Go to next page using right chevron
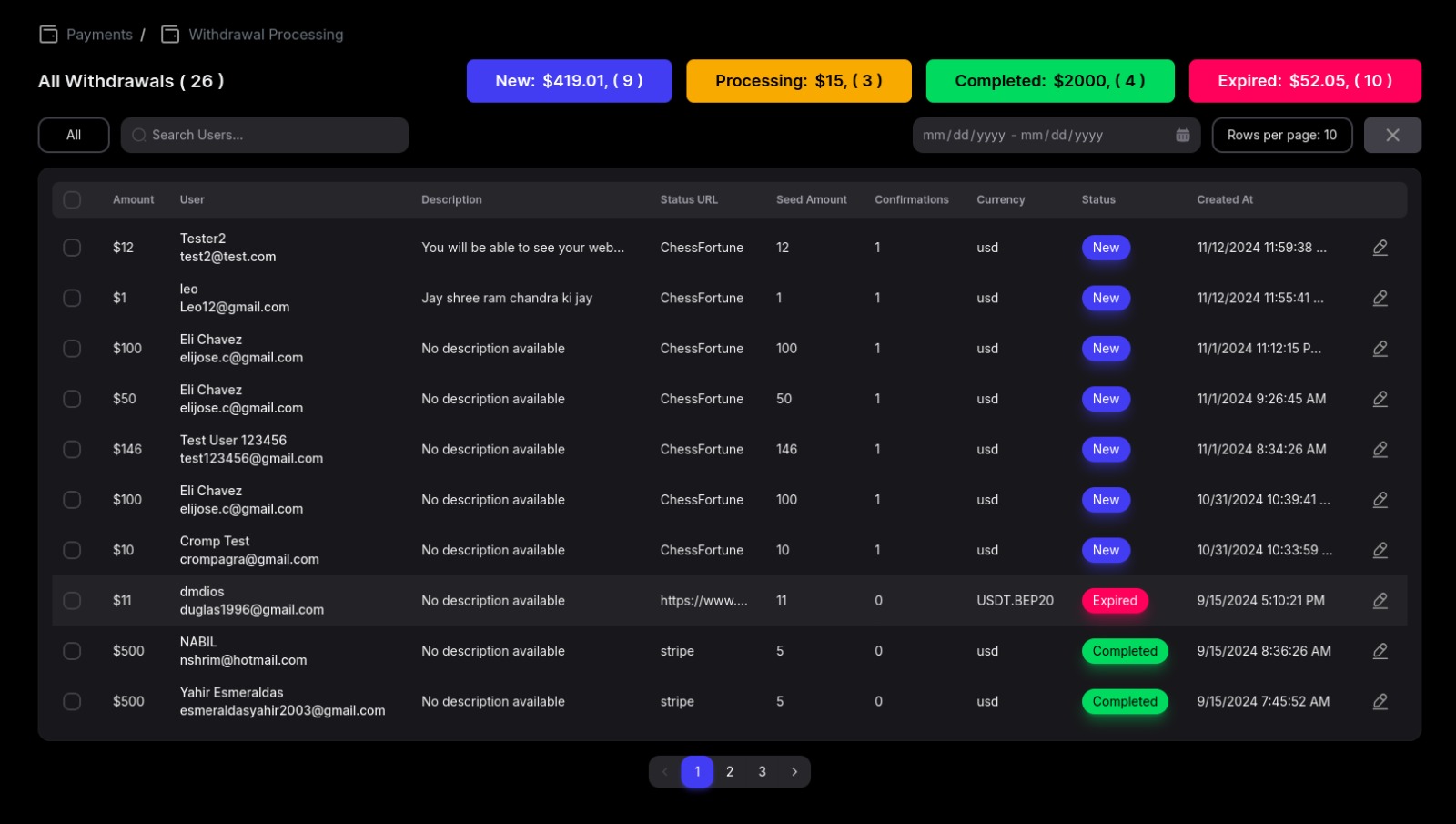The width and height of the screenshot is (1456, 824). coord(794,772)
